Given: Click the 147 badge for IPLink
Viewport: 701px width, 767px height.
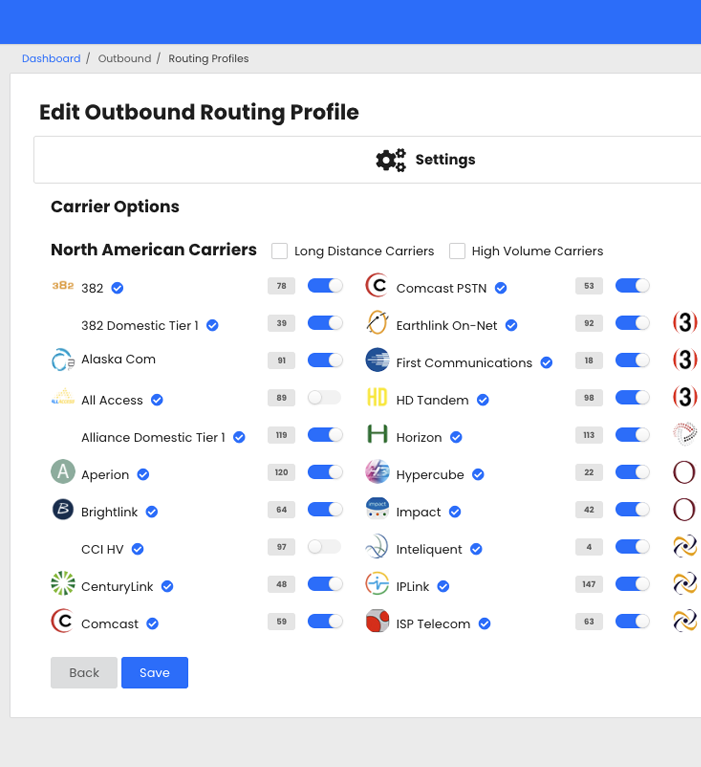Looking at the screenshot, I should (x=589, y=585).
